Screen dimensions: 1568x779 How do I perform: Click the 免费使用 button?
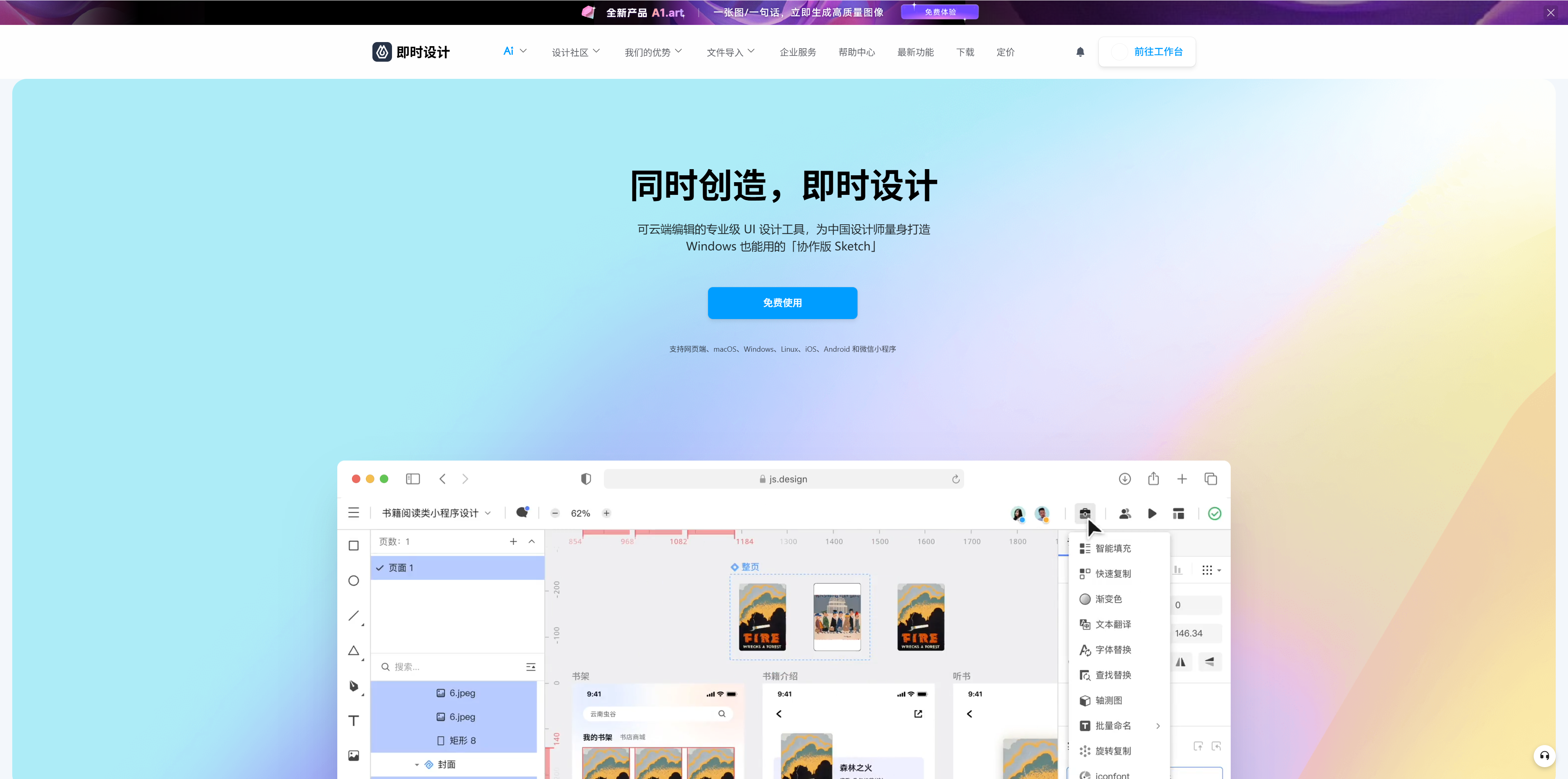[782, 303]
